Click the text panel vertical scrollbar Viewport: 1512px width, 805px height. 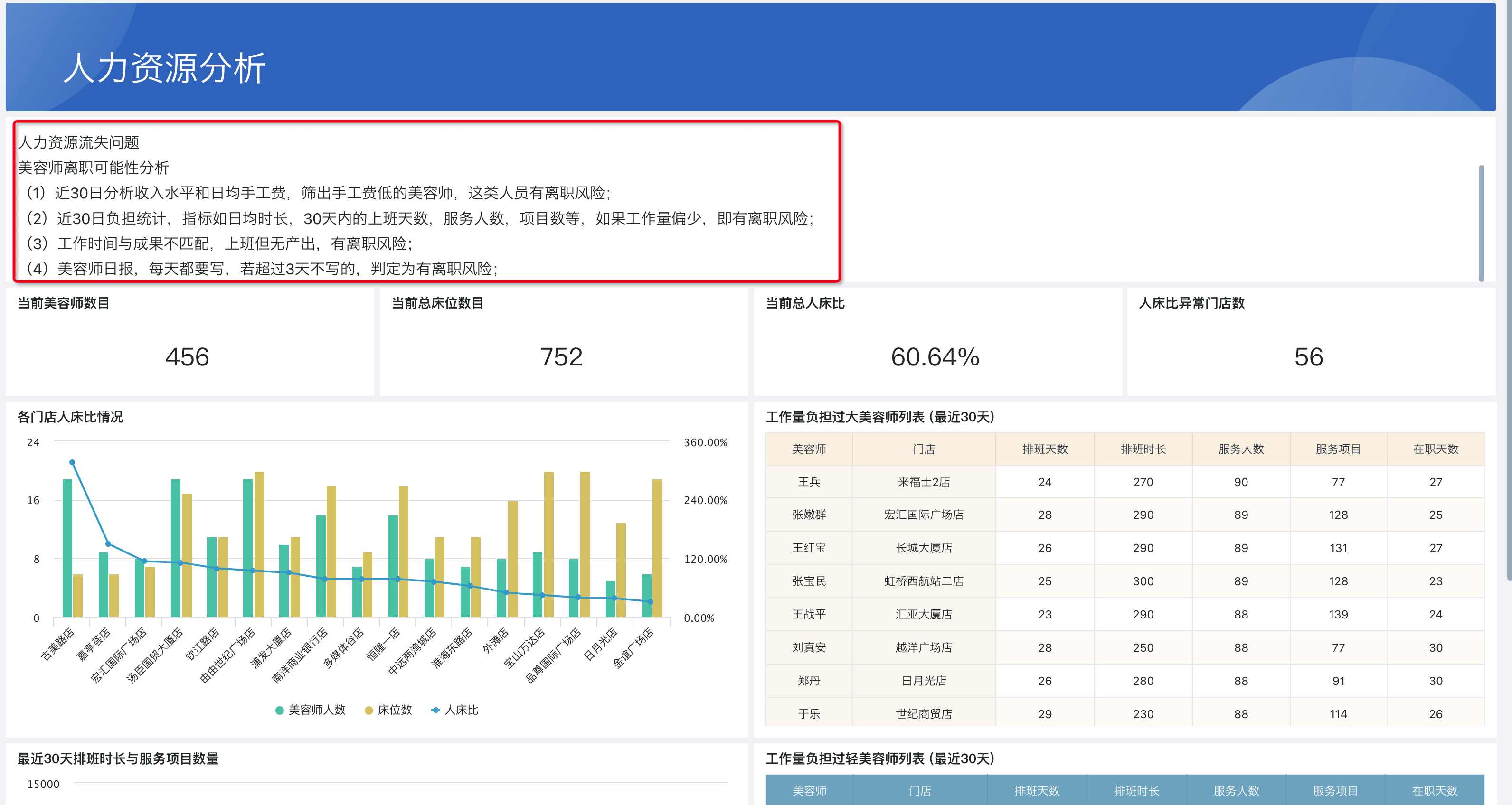coord(1481,223)
